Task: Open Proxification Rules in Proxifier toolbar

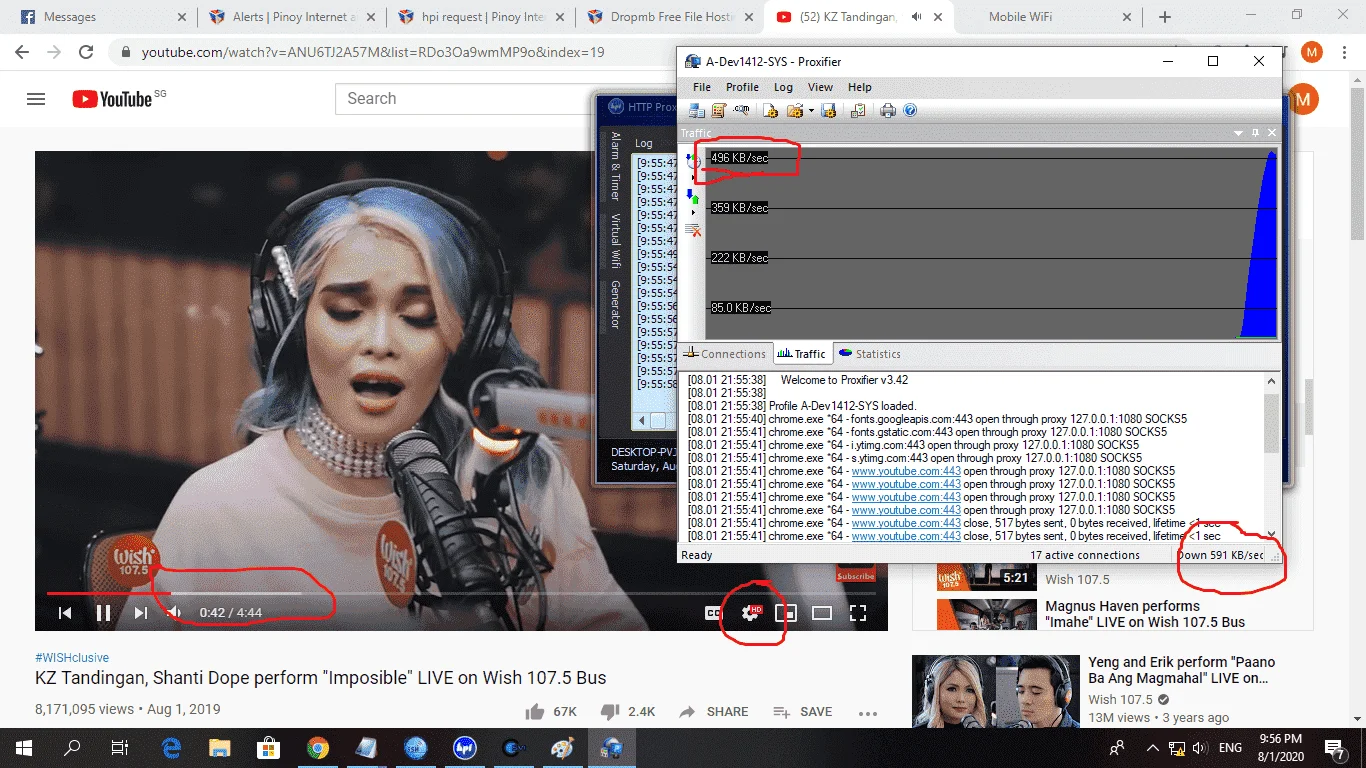Action: (x=718, y=110)
